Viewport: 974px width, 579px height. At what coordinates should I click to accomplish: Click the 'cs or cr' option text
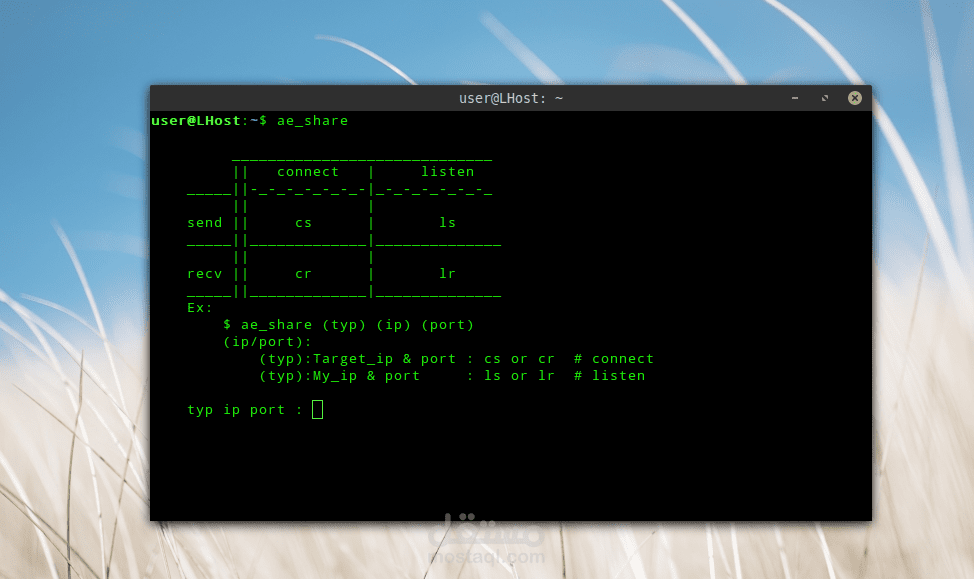(519, 359)
